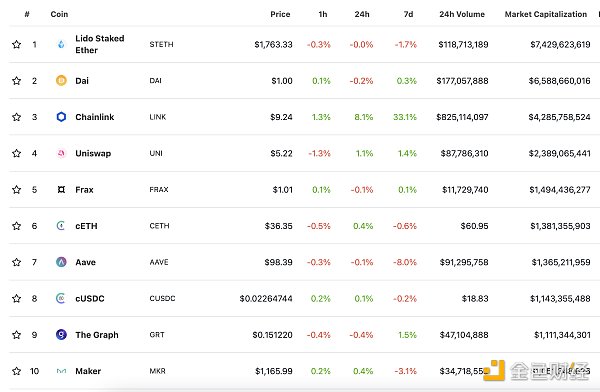Screen dimensions: 600x392
Task: Sort table by 7d change header
Action: [x=408, y=14]
